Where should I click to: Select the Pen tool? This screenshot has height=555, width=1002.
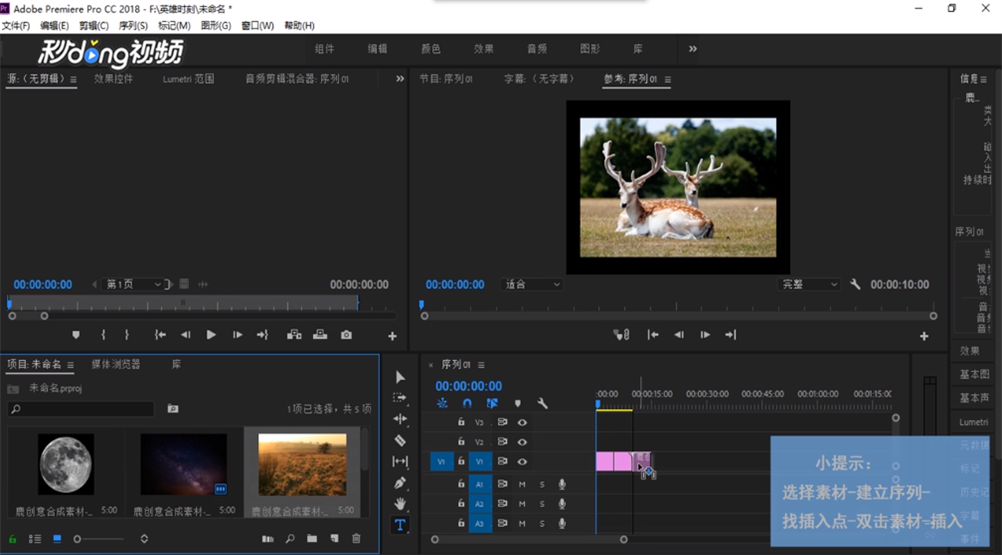pyautogui.click(x=400, y=483)
